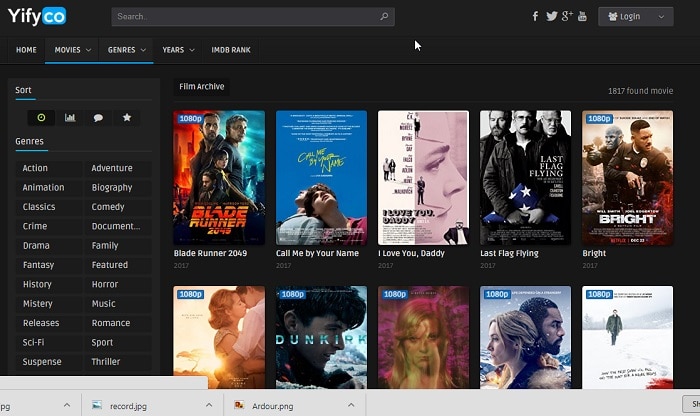Open the YouTube social icon

click(582, 17)
